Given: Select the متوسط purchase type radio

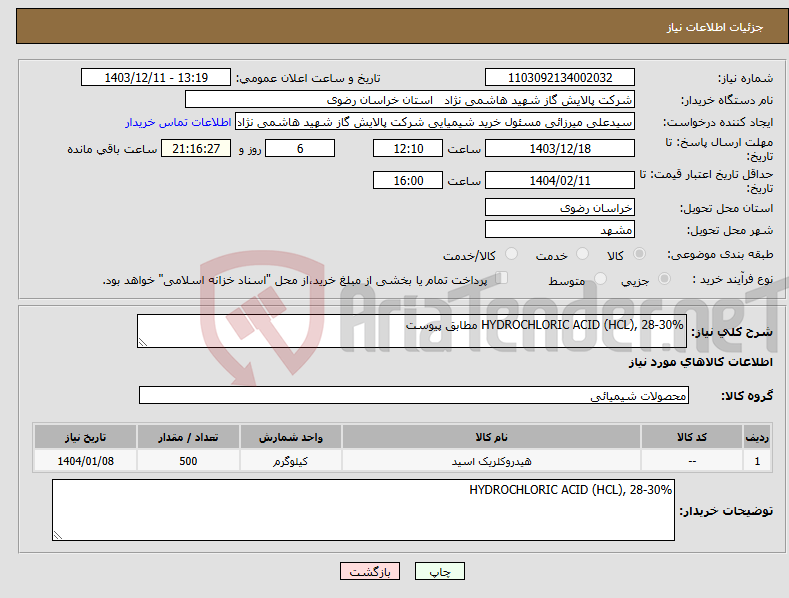Looking at the screenshot, I should [x=600, y=278].
